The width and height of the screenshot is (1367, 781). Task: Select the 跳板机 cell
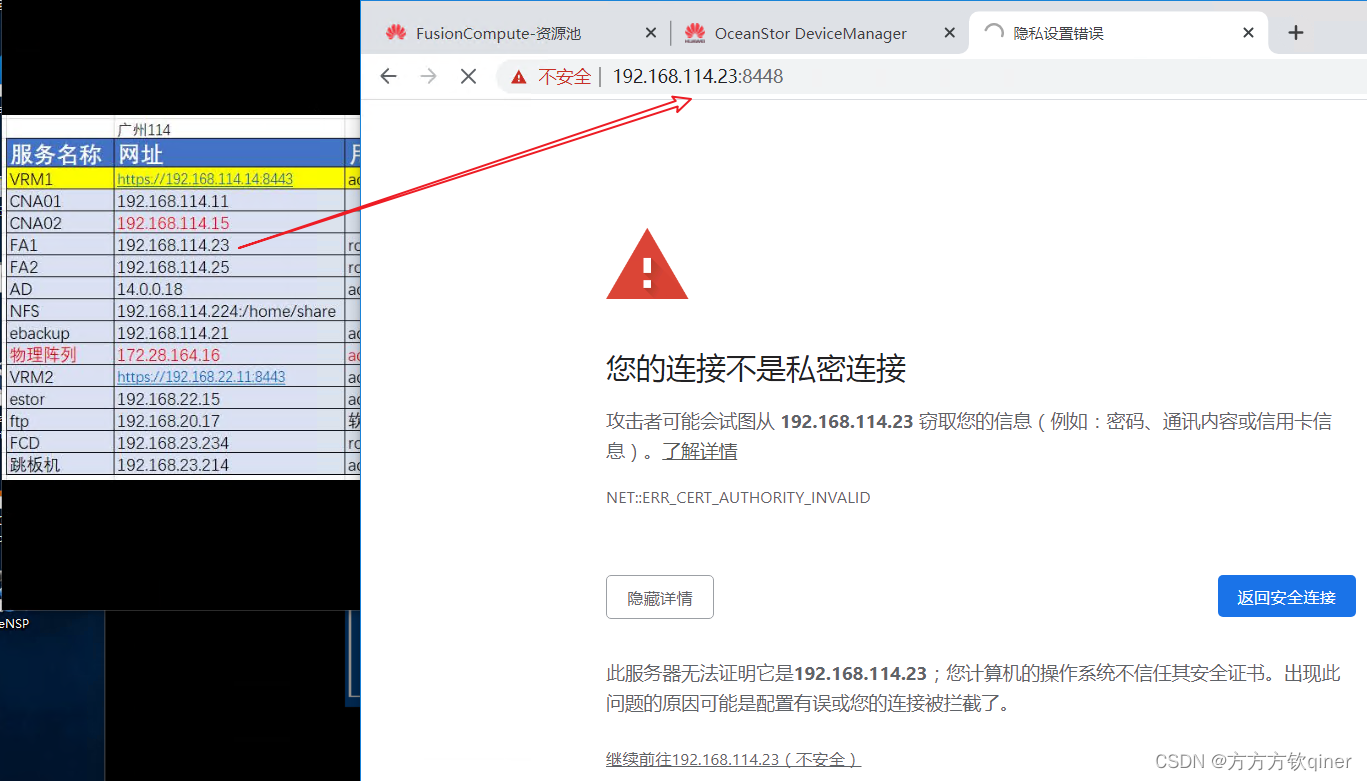click(x=59, y=465)
